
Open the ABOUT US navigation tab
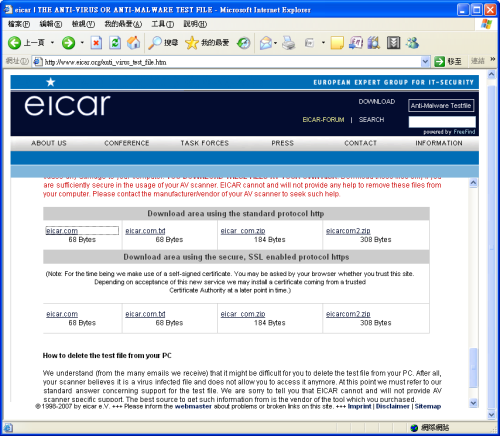point(49,143)
